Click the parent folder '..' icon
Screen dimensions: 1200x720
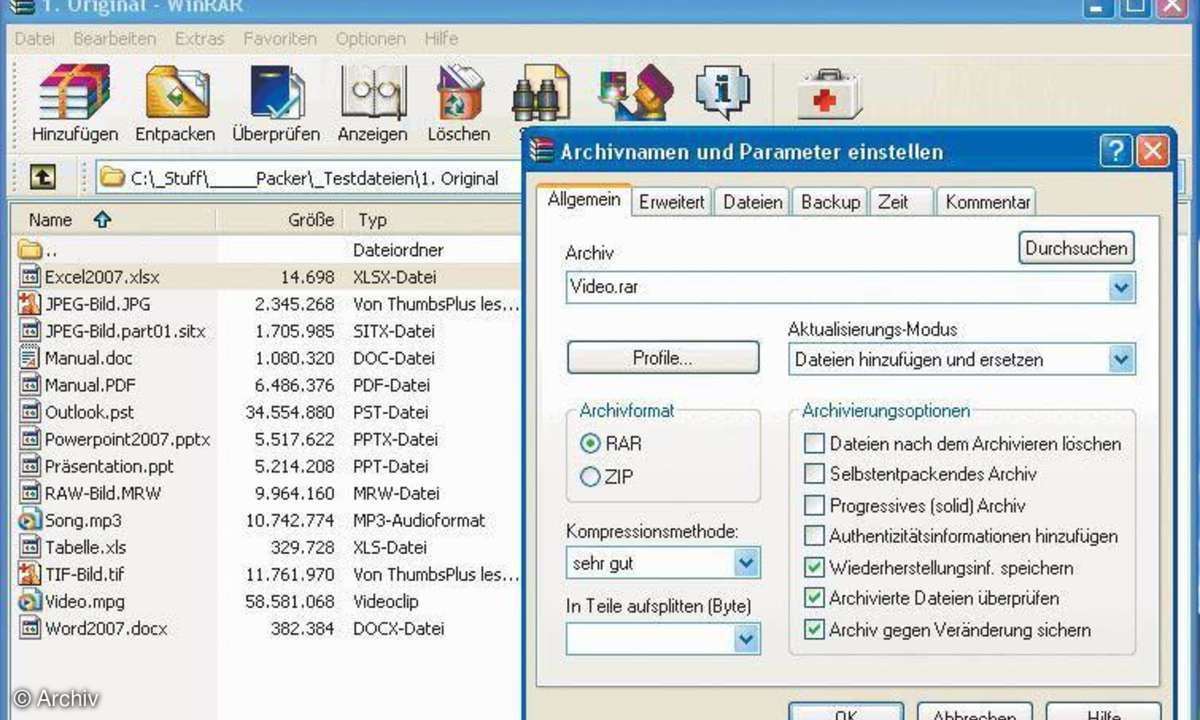(x=29, y=250)
